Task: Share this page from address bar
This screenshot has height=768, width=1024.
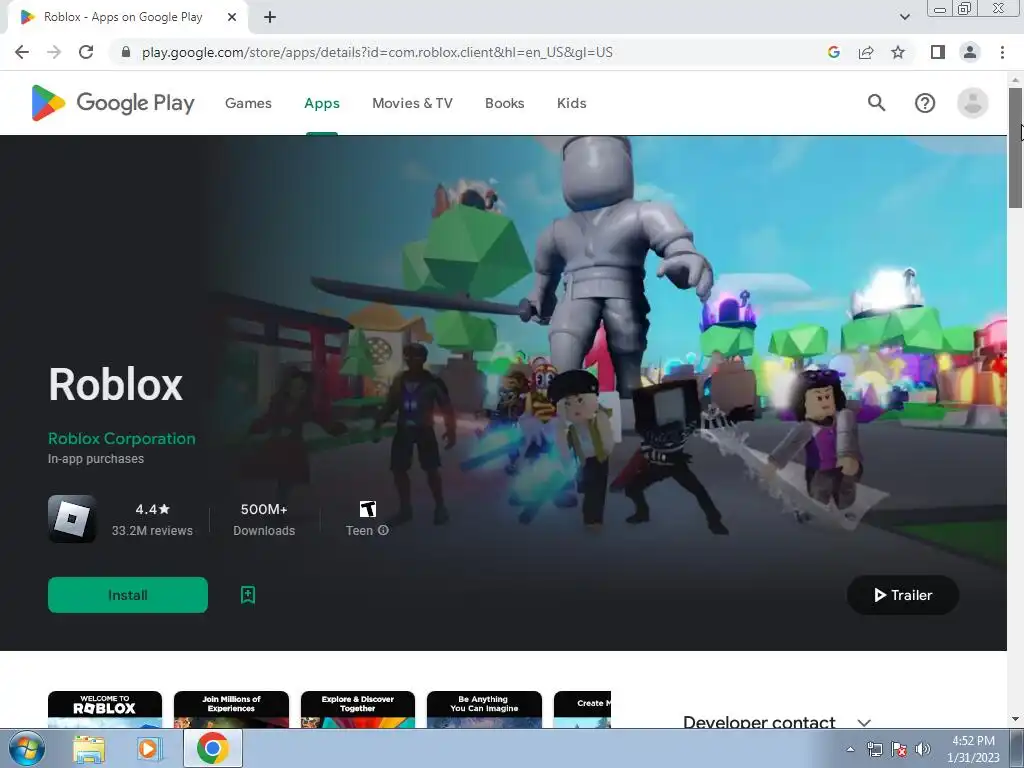Action: click(x=866, y=52)
